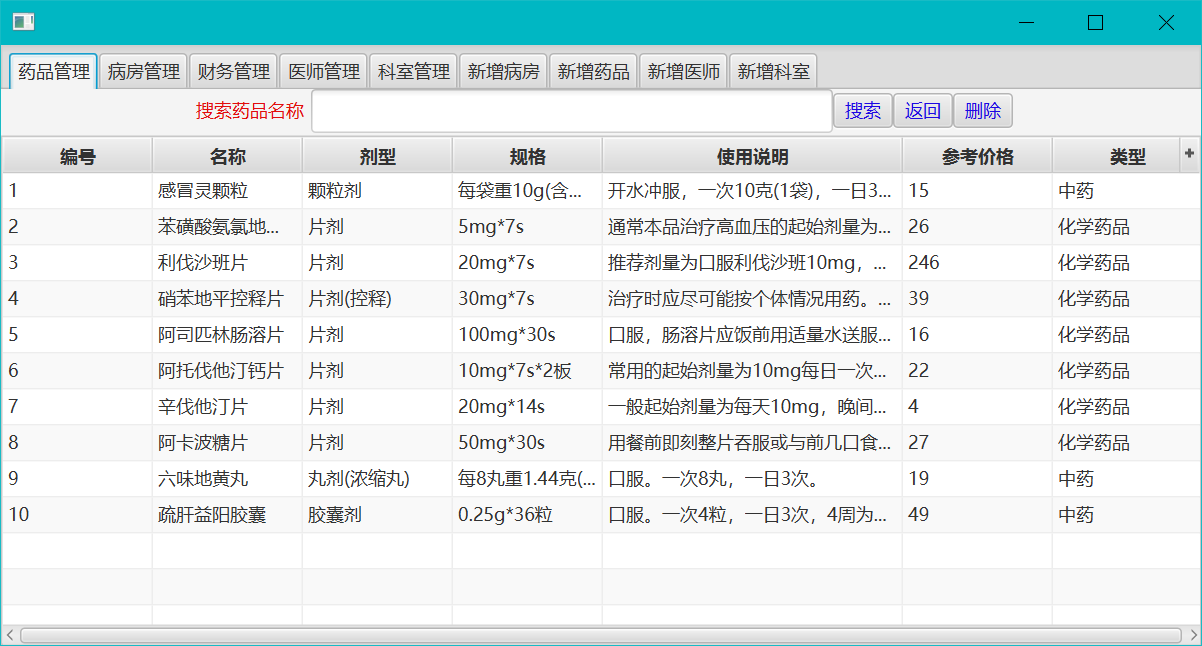Click the 丸剂(浓缩丸) cell
Viewport: 1202px width, 646px height.
377,479
